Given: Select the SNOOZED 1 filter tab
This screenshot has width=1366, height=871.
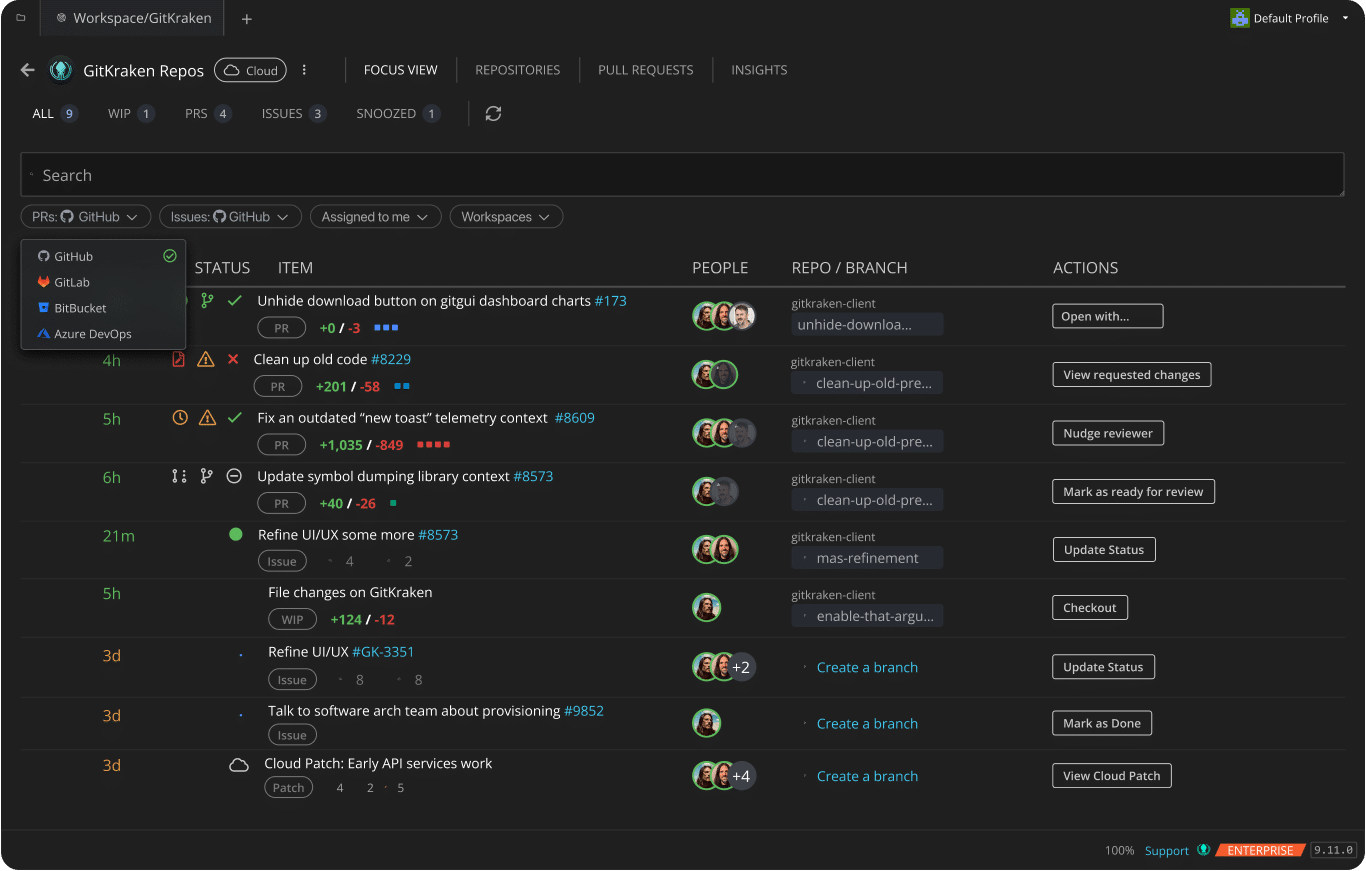Looking at the screenshot, I should (x=398, y=114).
